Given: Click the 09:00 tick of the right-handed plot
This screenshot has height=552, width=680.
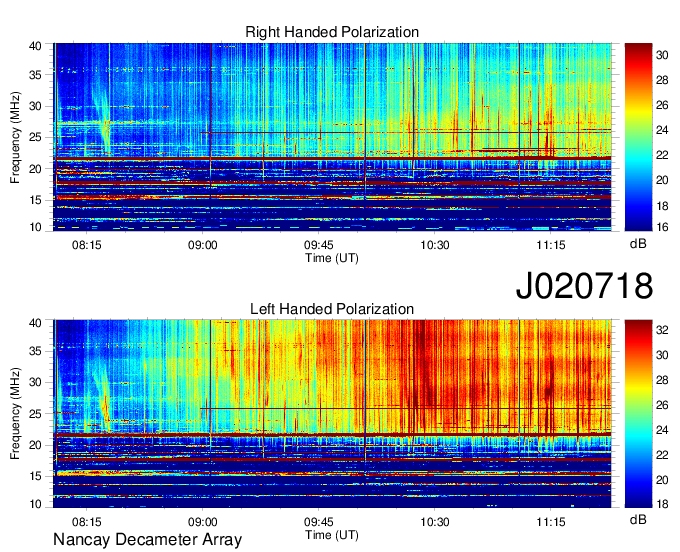Looking at the screenshot, I should pyautogui.click(x=203, y=245).
